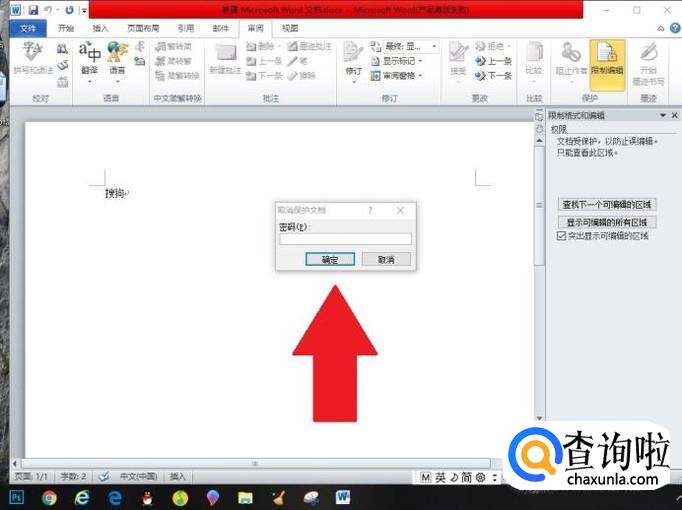Click Show All Editable Regions button
Image resolution: width=682 pixels, height=510 pixels.
[607, 222]
